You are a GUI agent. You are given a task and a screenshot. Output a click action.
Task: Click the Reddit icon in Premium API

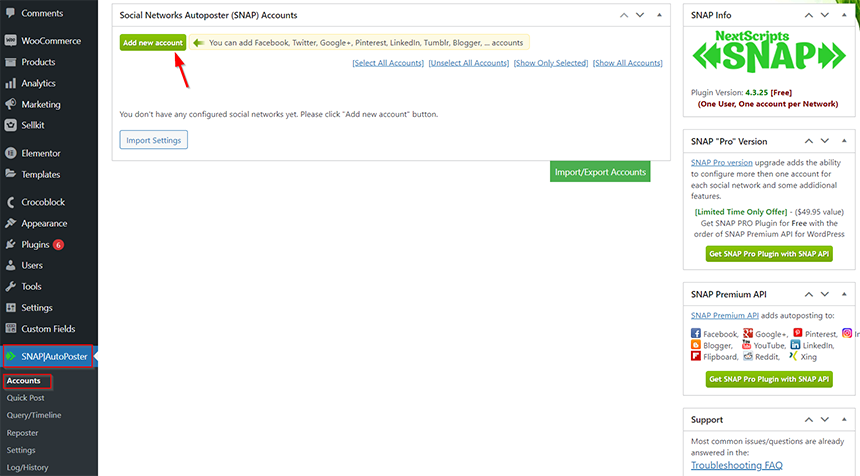pyautogui.click(x=748, y=356)
